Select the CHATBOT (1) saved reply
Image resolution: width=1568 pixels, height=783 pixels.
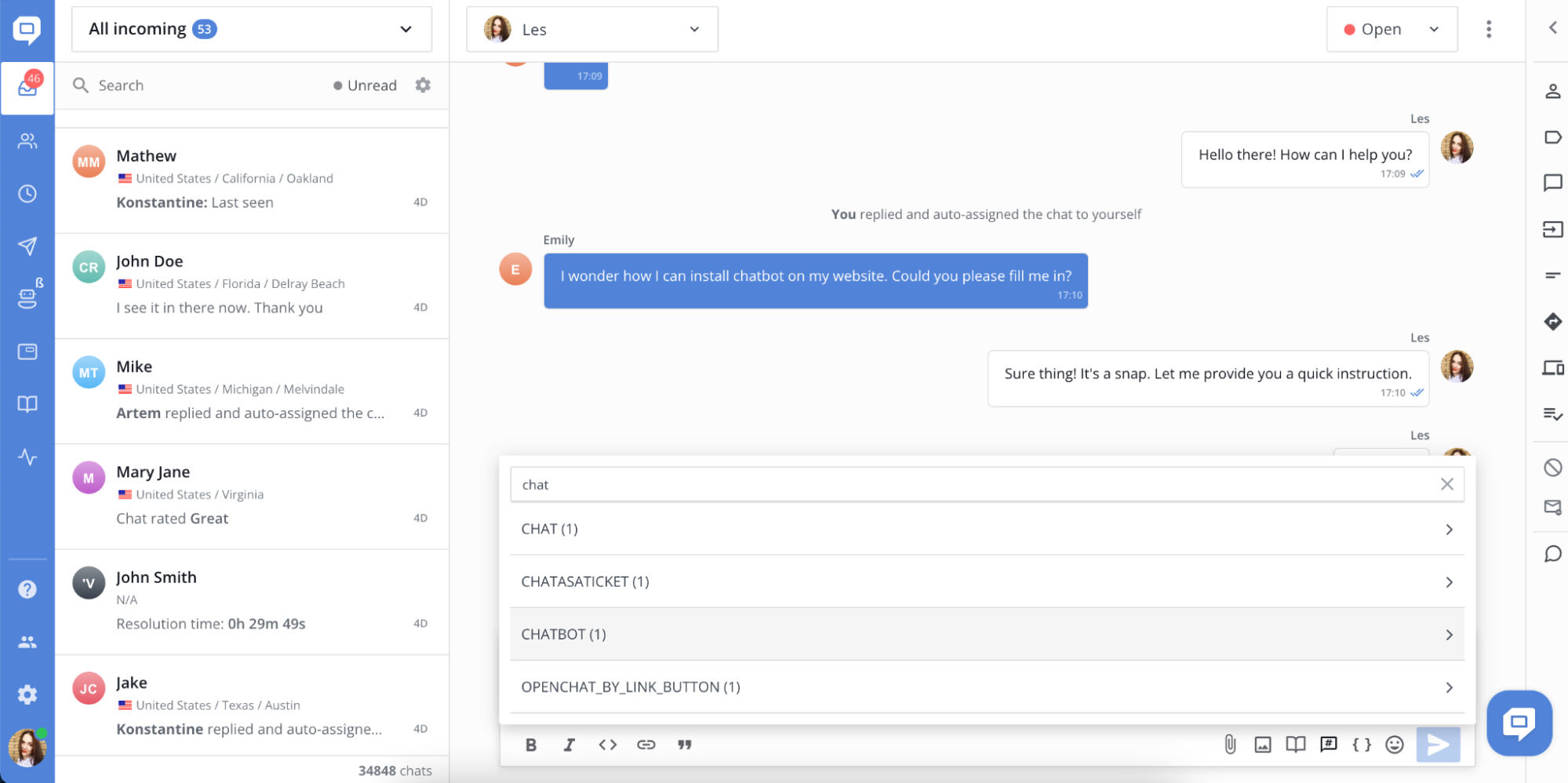coord(986,634)
